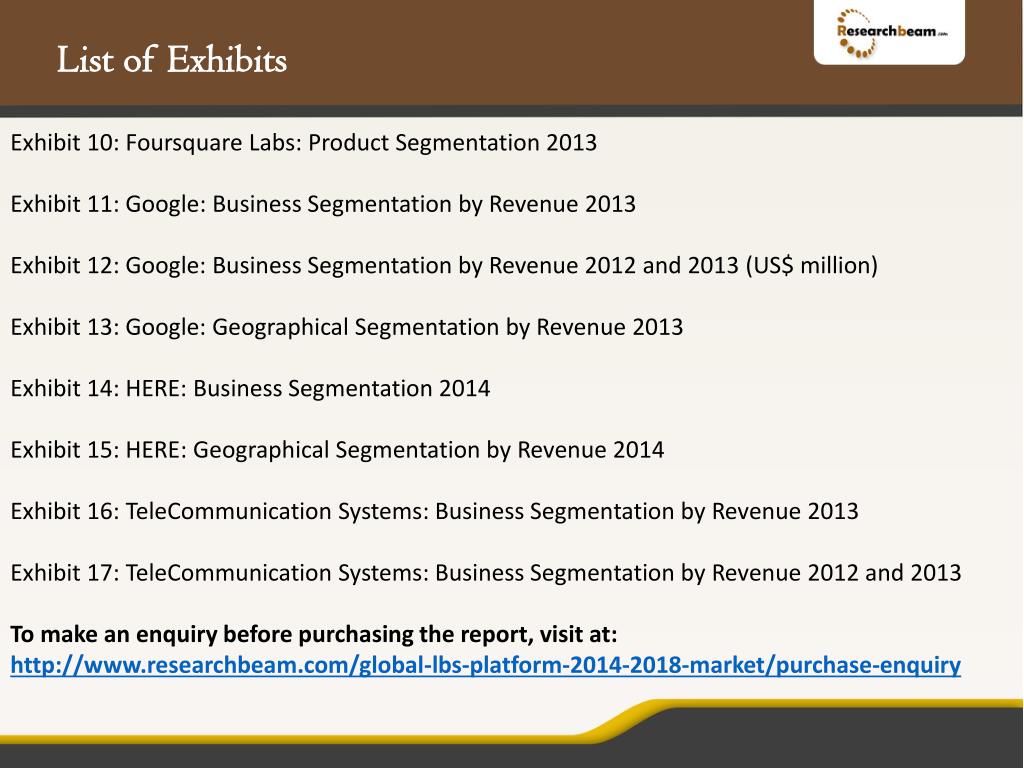Select 'Exhibit 16: TeleCommunication Systems' line

click(434, 511)
